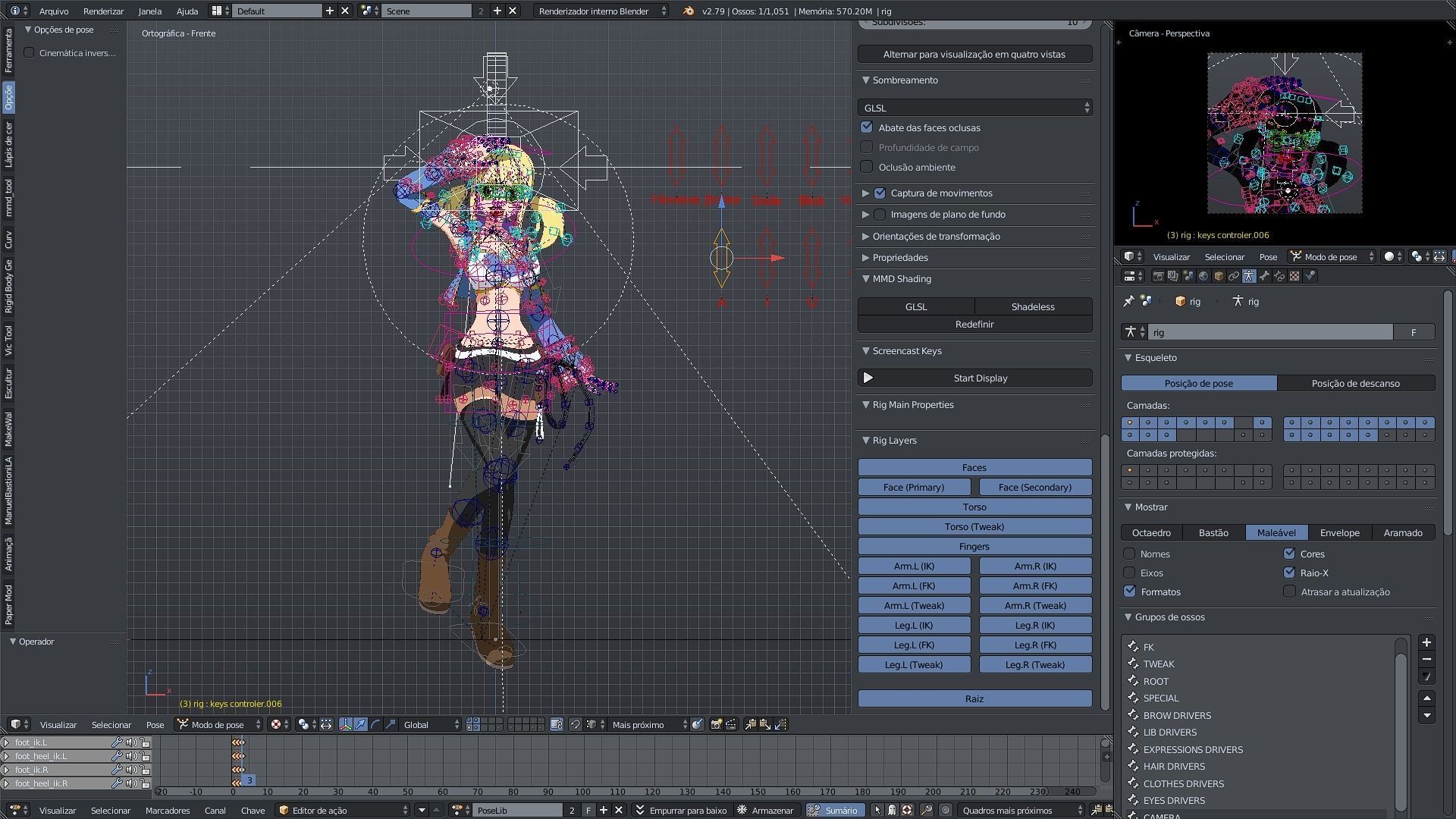Open the Editor de ação mode dropdown
Screen dimensions: 1456x819
343,810
